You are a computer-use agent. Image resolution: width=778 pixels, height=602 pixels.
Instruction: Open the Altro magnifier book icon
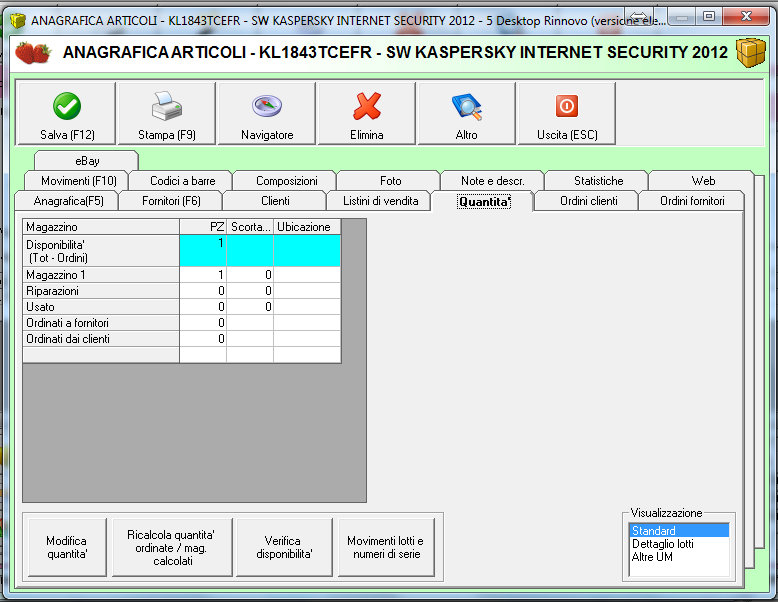click(x=466, y=106)
